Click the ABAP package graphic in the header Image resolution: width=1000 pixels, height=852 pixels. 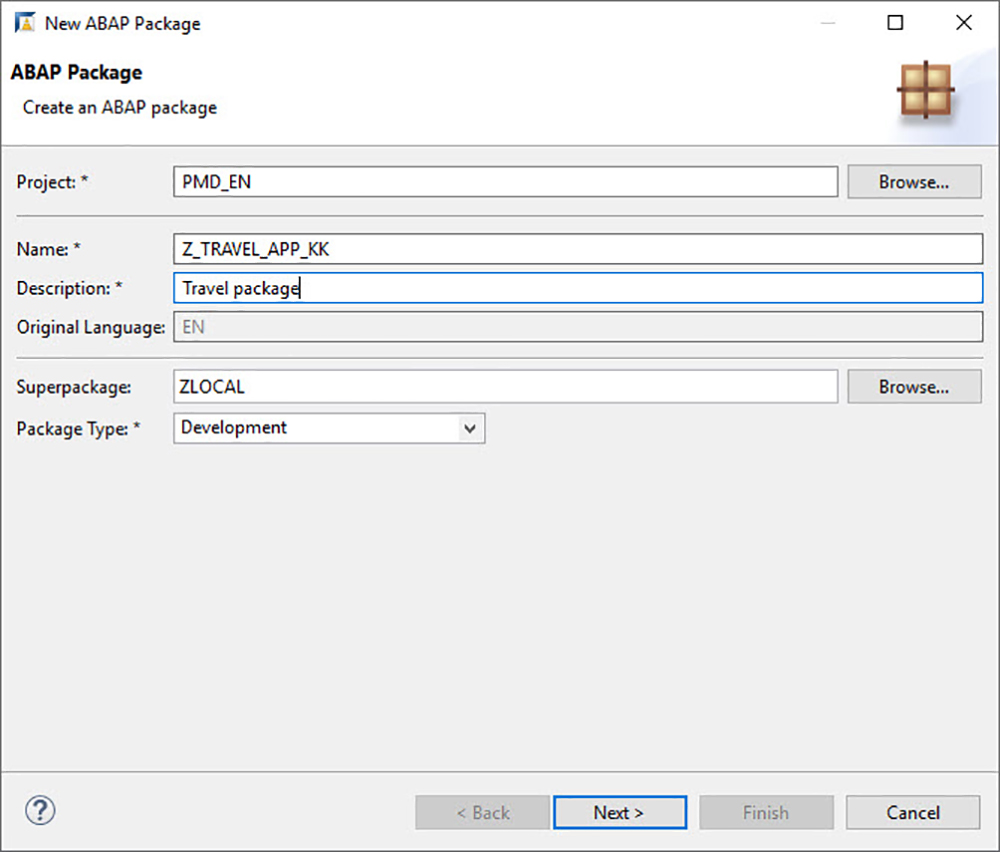tap(925, 89)
